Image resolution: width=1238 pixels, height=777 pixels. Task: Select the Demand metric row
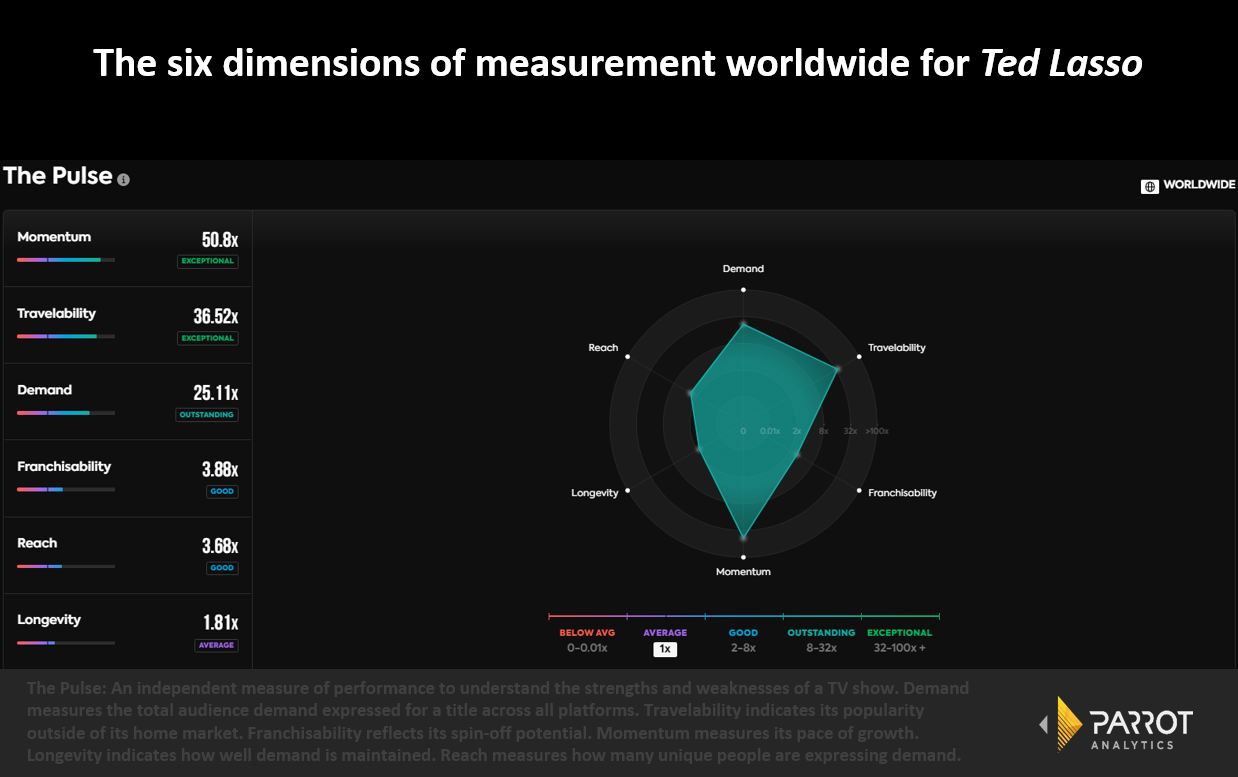[128, 402]
